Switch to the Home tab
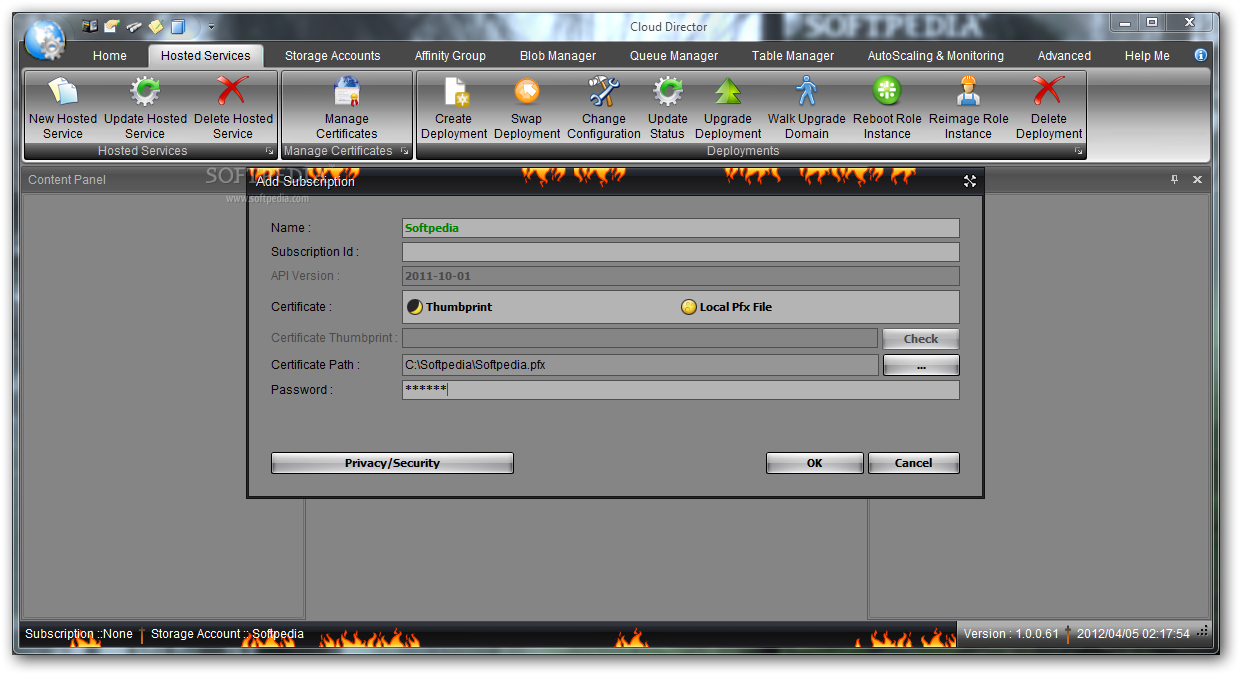The height and width of the screenshot is (675, 1240). click(110, 56)
